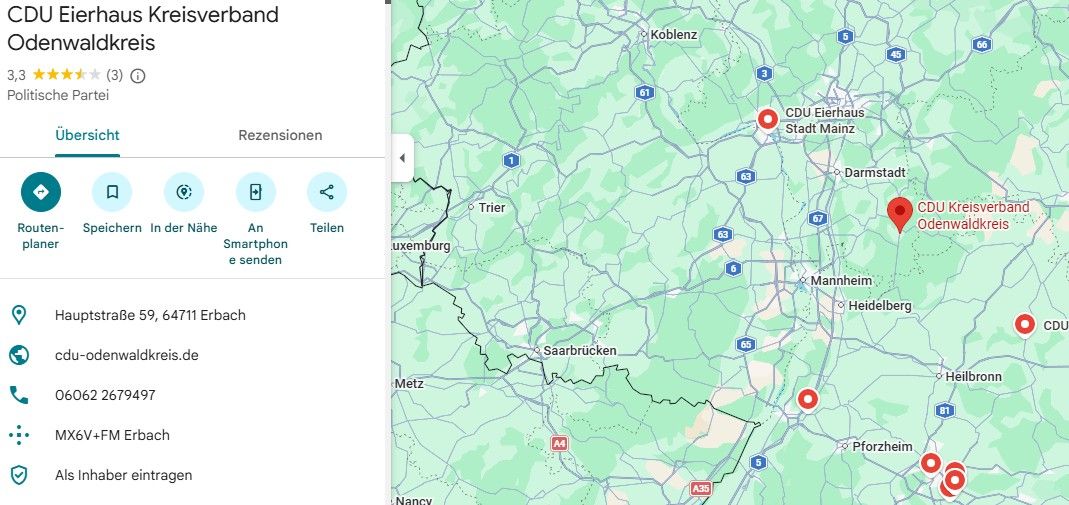Click phone number 06062 2679497

105,395
